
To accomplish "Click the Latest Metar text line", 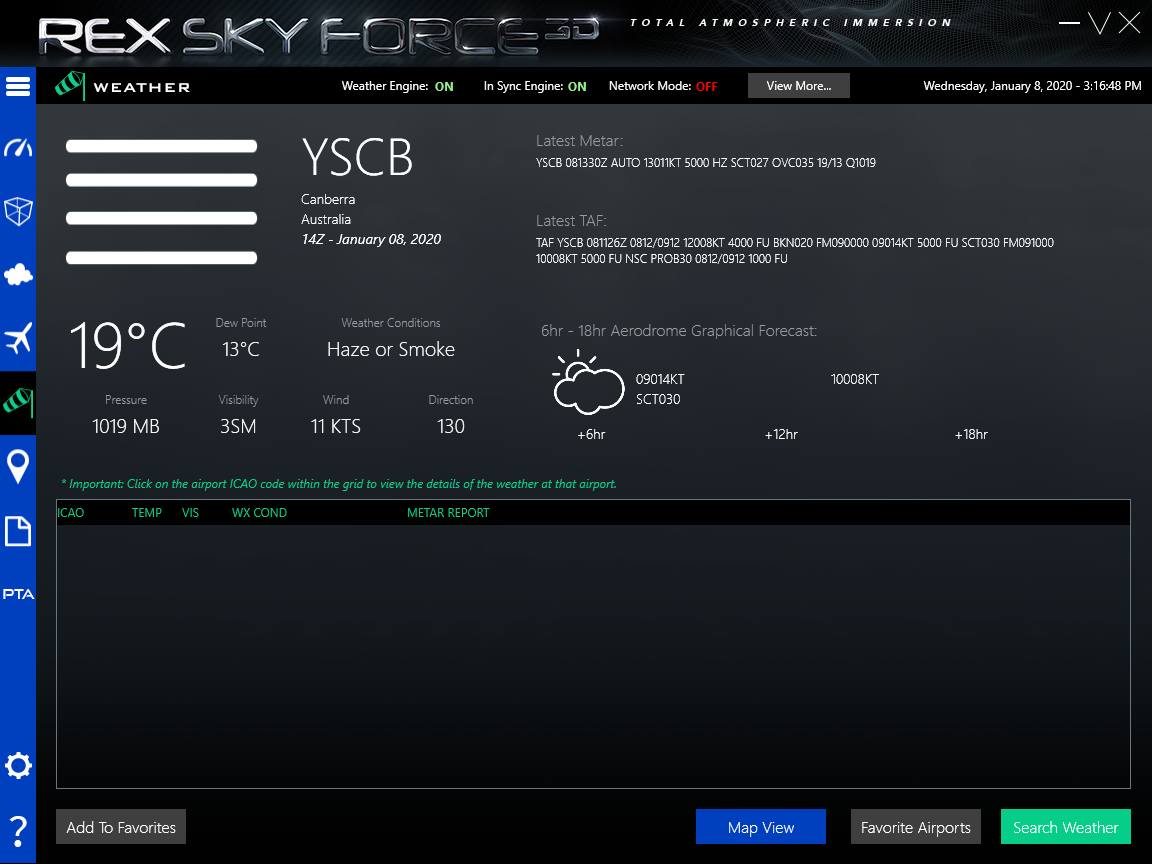I will (x=705, y=163).
